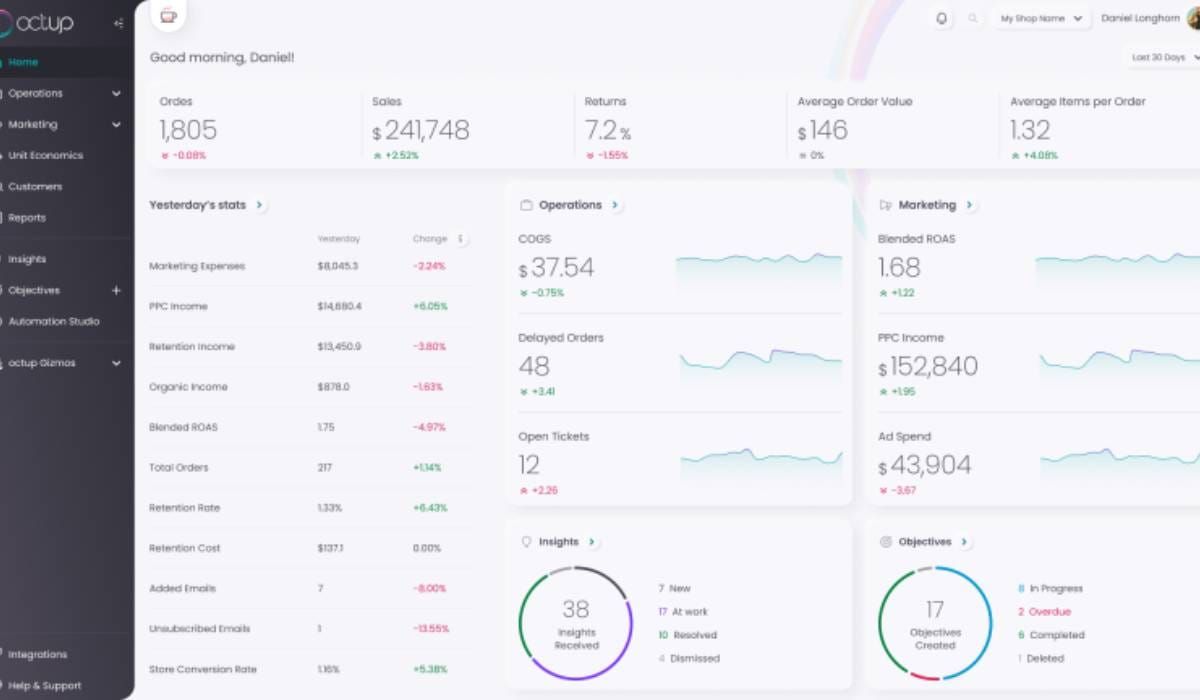Viewport: 1200px width, 700px height.
Task: Open Operations card arrow
Action: [x=615, y=205]
